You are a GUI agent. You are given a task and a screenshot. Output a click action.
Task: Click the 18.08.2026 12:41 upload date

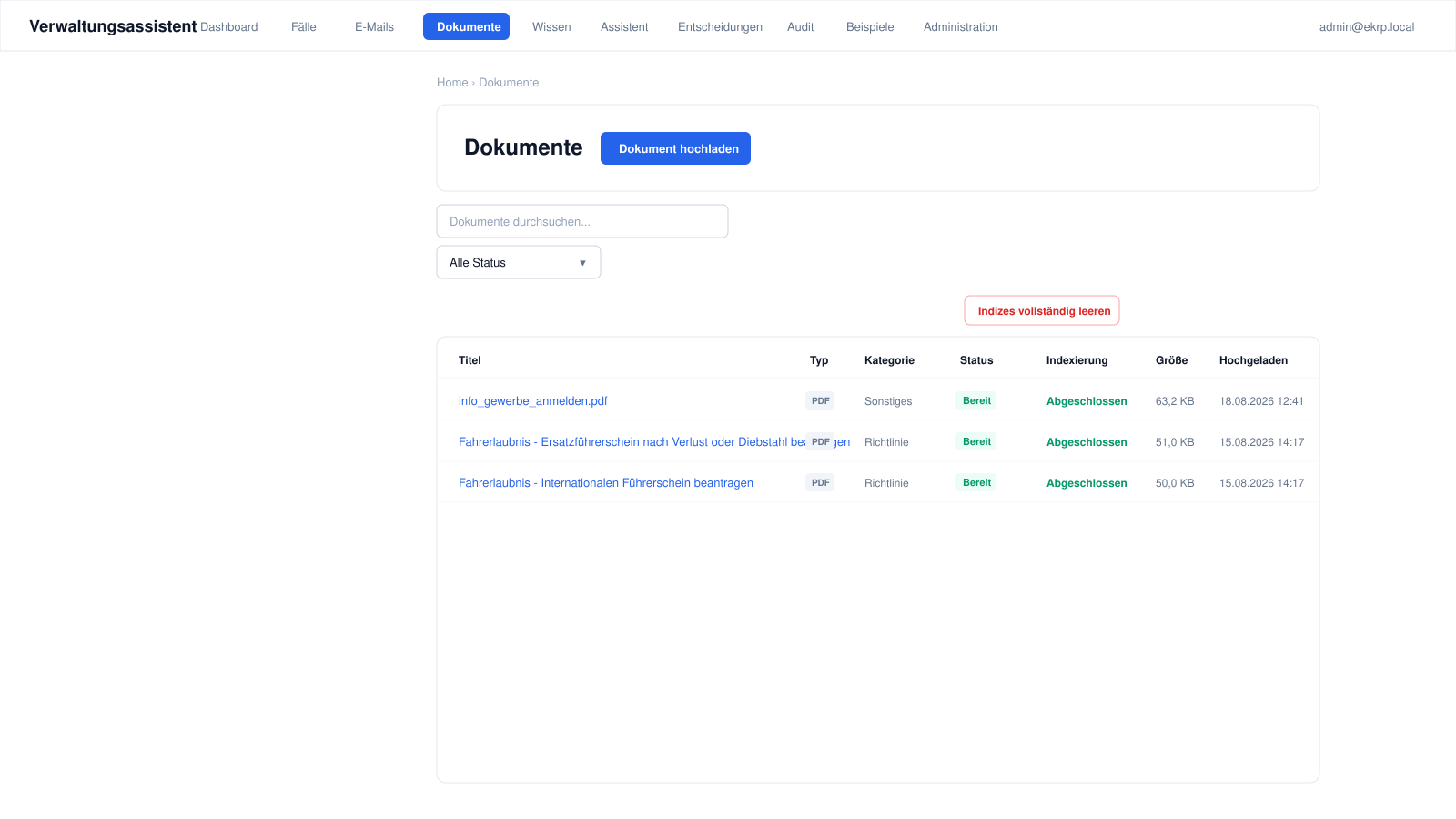(1261, 401)
